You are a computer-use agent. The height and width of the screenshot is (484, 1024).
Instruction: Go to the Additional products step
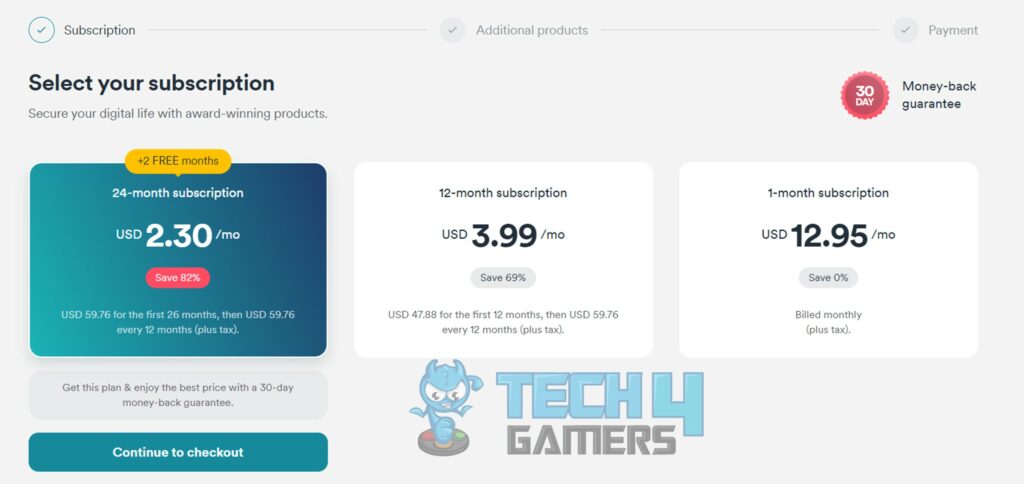coord(532,30)
